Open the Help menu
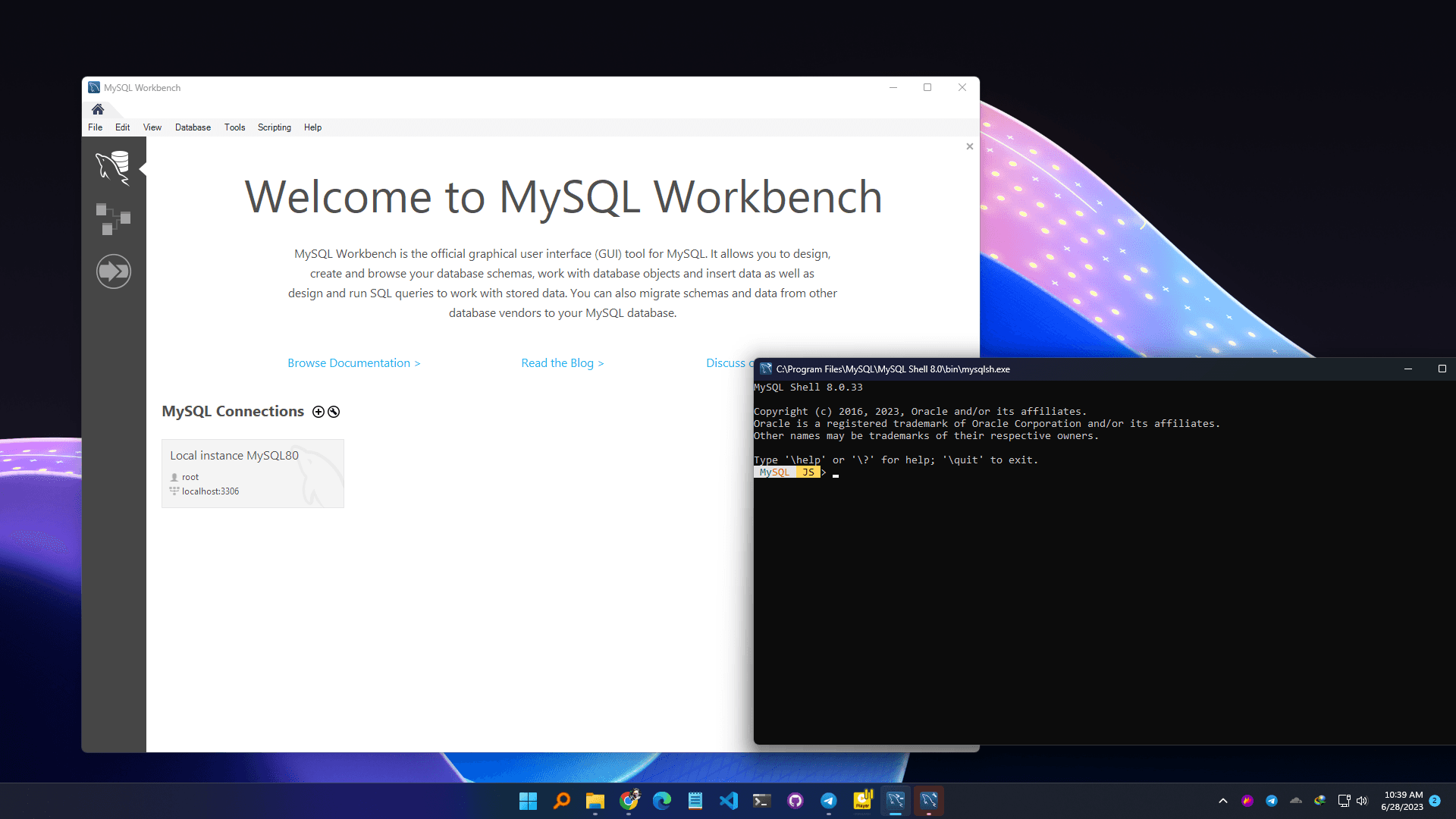The height and width of the screenshot is (819, 1456). click(x=312, y=127)
